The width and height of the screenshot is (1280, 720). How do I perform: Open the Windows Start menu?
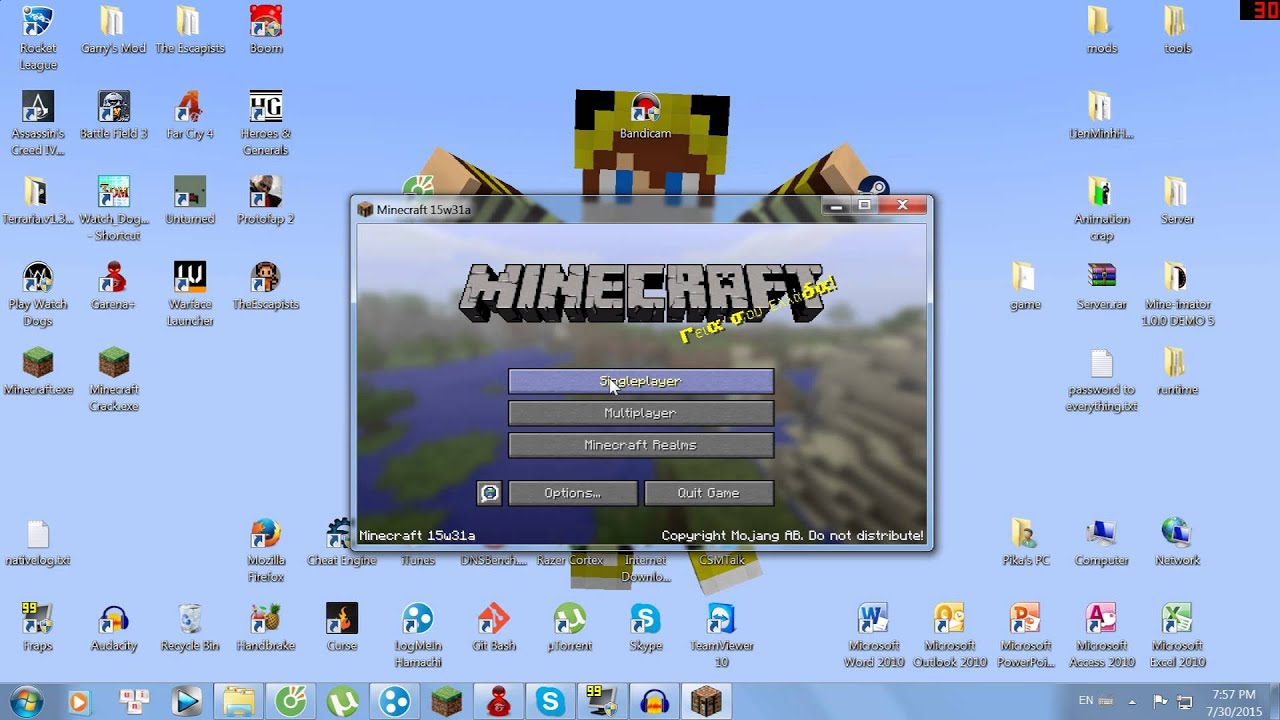pyautogui.click(x=27, y=701)
